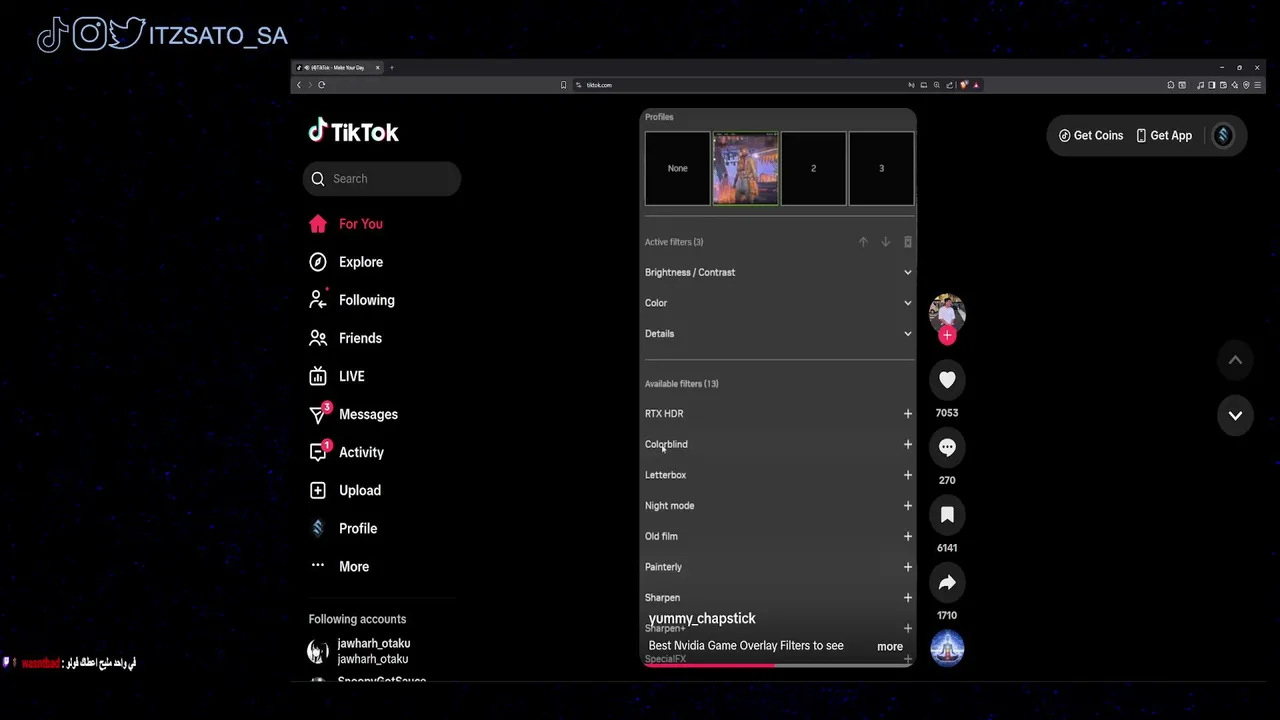The width and height of the screenshot is (1280, 720).
Task: Go to the previous video arrow
Action: click(1235, 360)
